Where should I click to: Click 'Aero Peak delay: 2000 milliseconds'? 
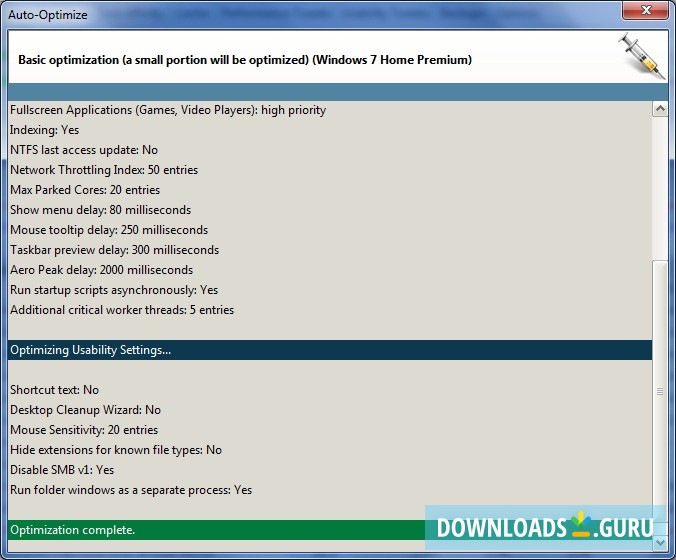tap(101, 270)
